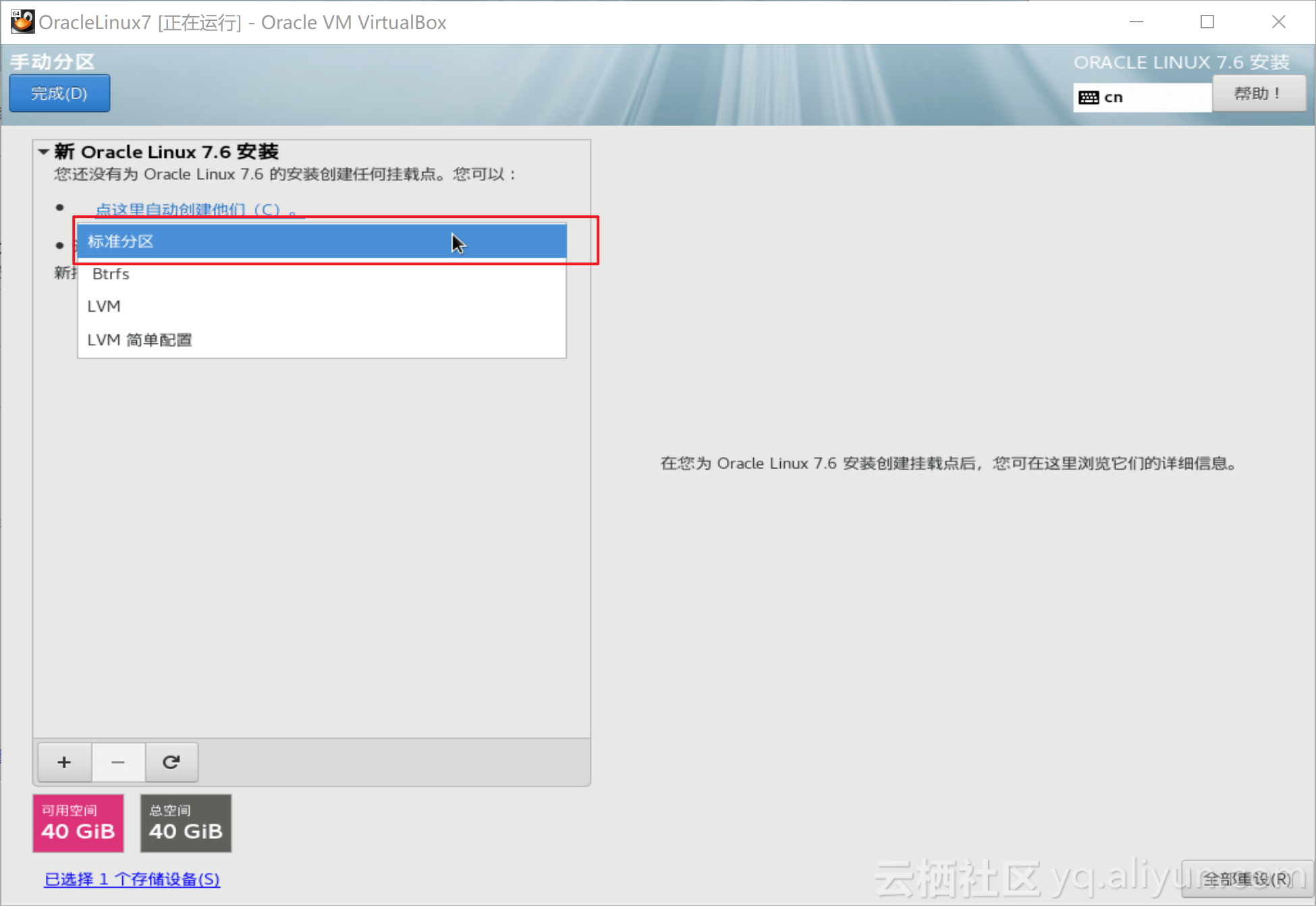1316x906 pixels.
Task: Open the 帮助! help button
Action: tap(1258, 94)
